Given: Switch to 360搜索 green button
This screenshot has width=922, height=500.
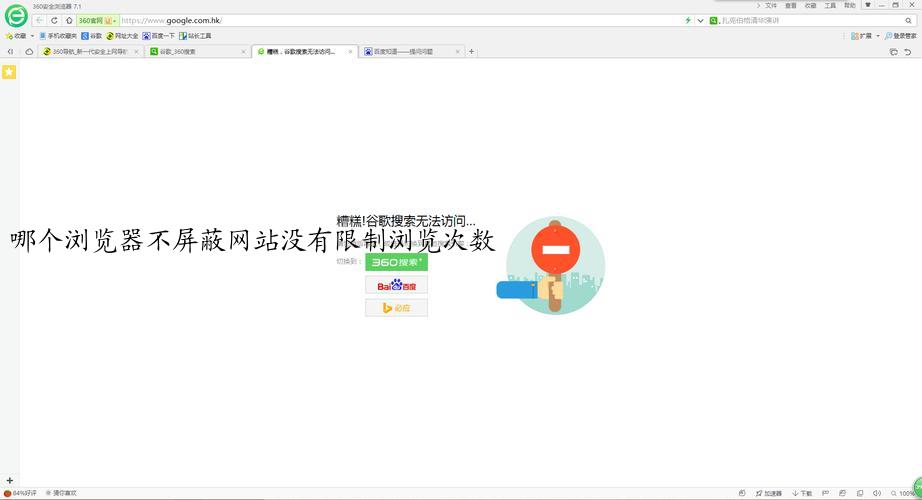Looking at the screenshot, I should click(x=396, y=262).
